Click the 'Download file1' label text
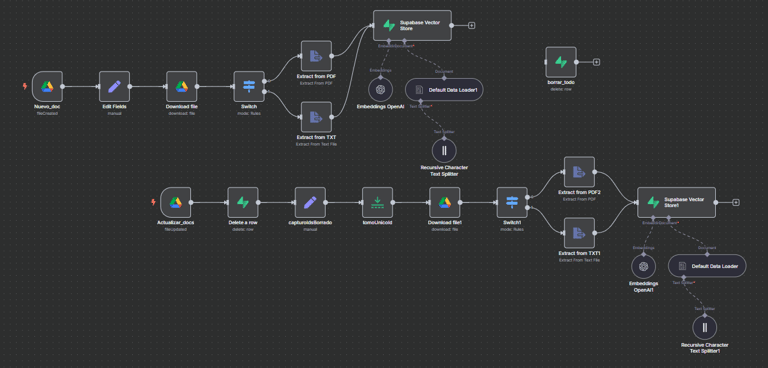The height and width of the screenshot is (368, 768). (444, 223)
